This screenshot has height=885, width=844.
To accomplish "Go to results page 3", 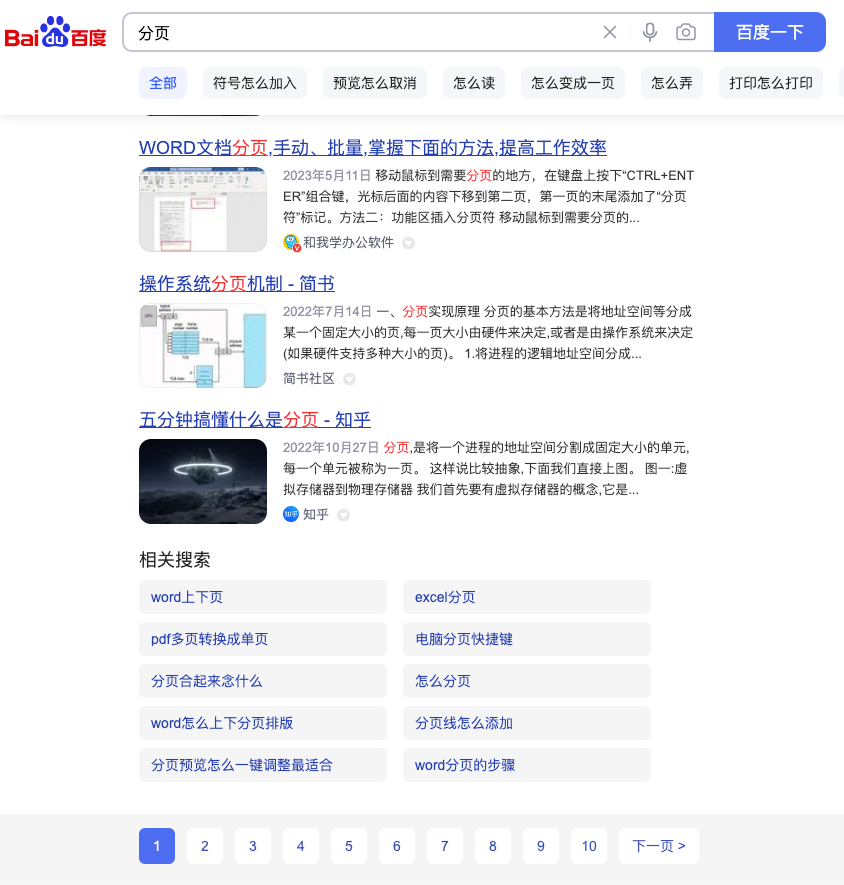I will [253, 846].
